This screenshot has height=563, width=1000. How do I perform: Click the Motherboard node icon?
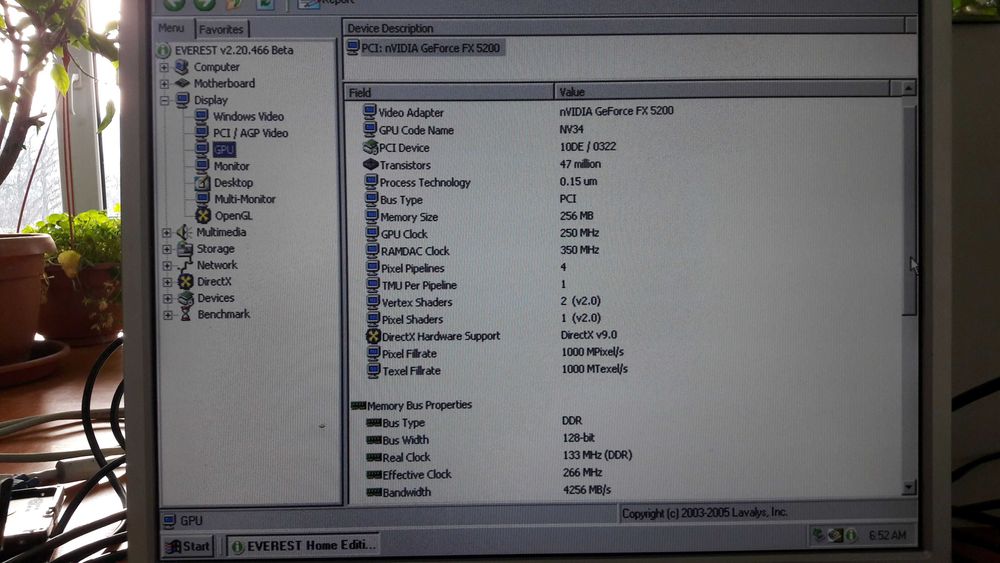(182, 83)
